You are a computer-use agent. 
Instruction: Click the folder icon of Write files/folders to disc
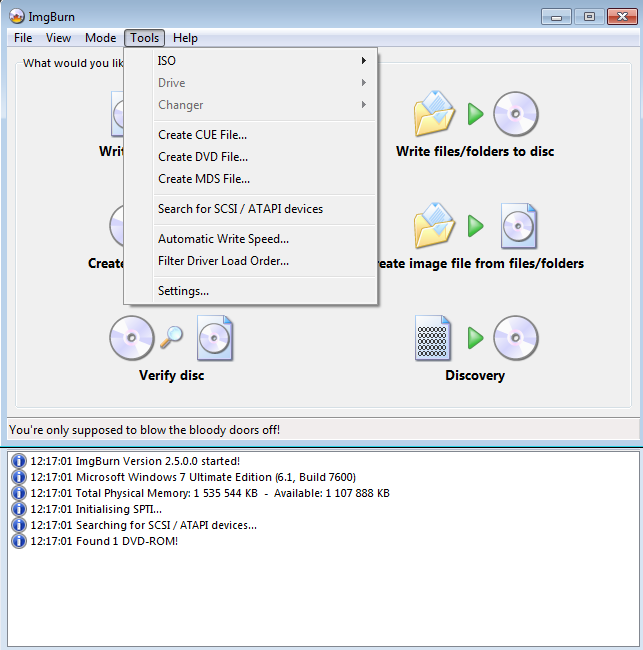pyautogui.click(x=434, y=113)
